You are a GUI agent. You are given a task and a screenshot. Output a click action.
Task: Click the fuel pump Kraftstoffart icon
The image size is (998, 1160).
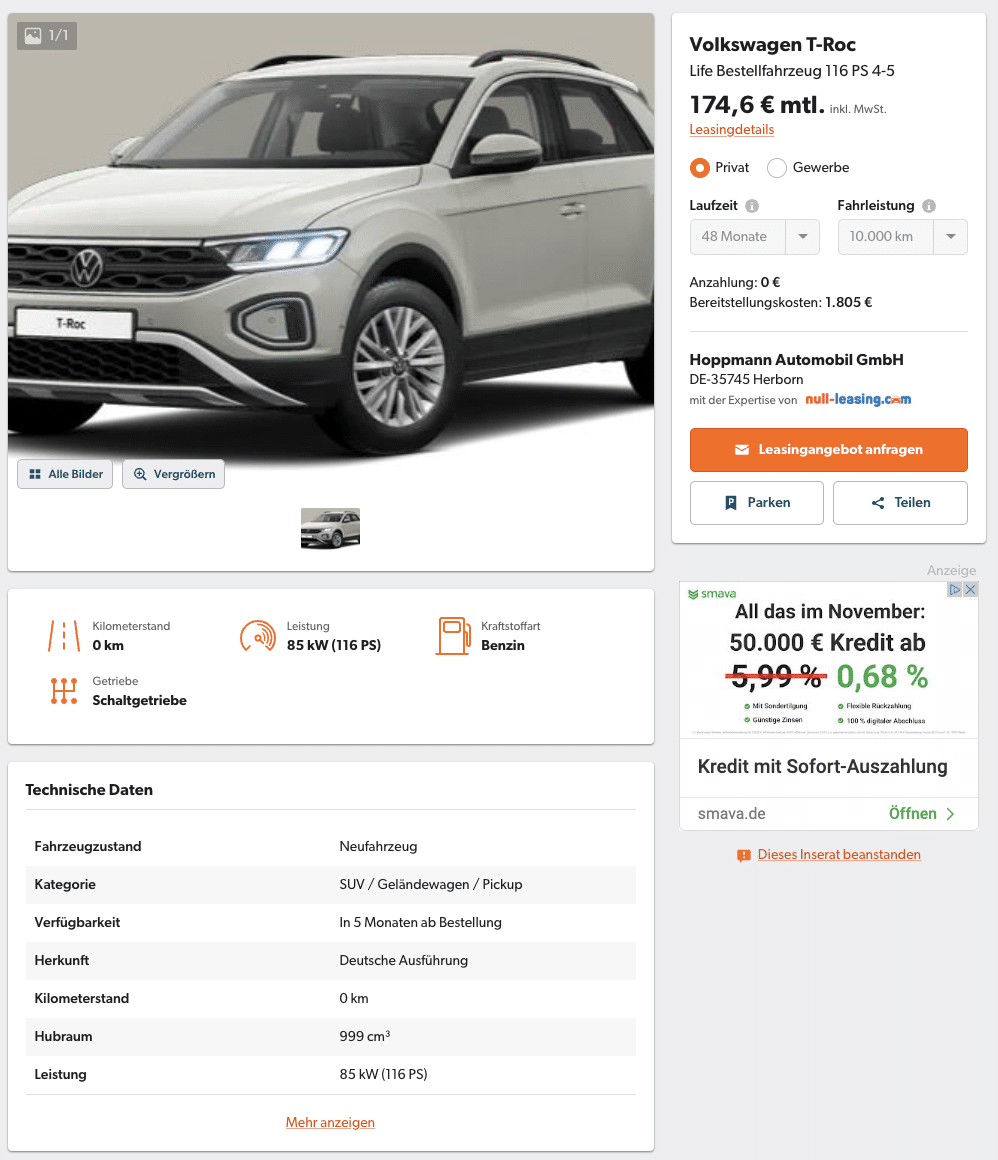(453, 635)
